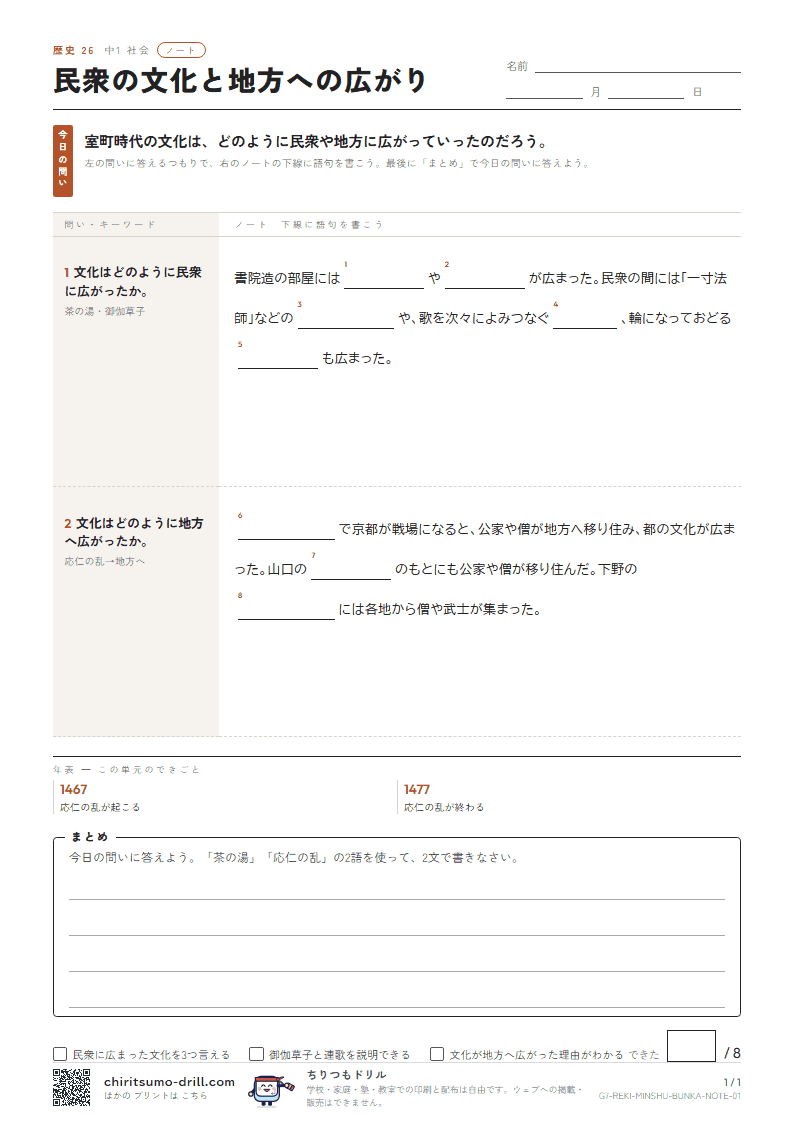The height and width of the screenshot is (1123, 794).
Task: Click the 年表 この単元のできごと label
Action: (126, 770)
